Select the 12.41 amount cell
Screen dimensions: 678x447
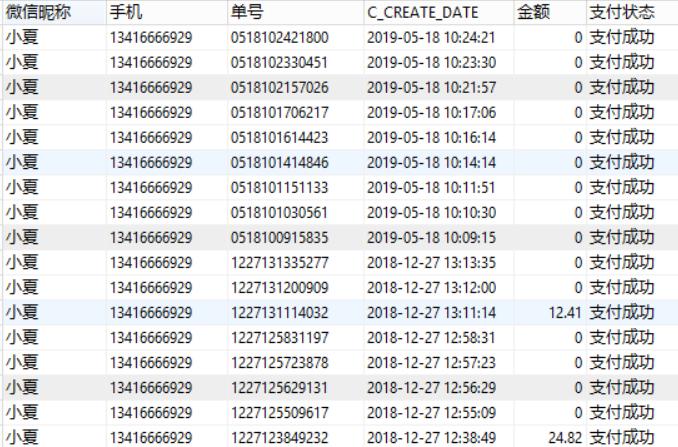point(564,313)
